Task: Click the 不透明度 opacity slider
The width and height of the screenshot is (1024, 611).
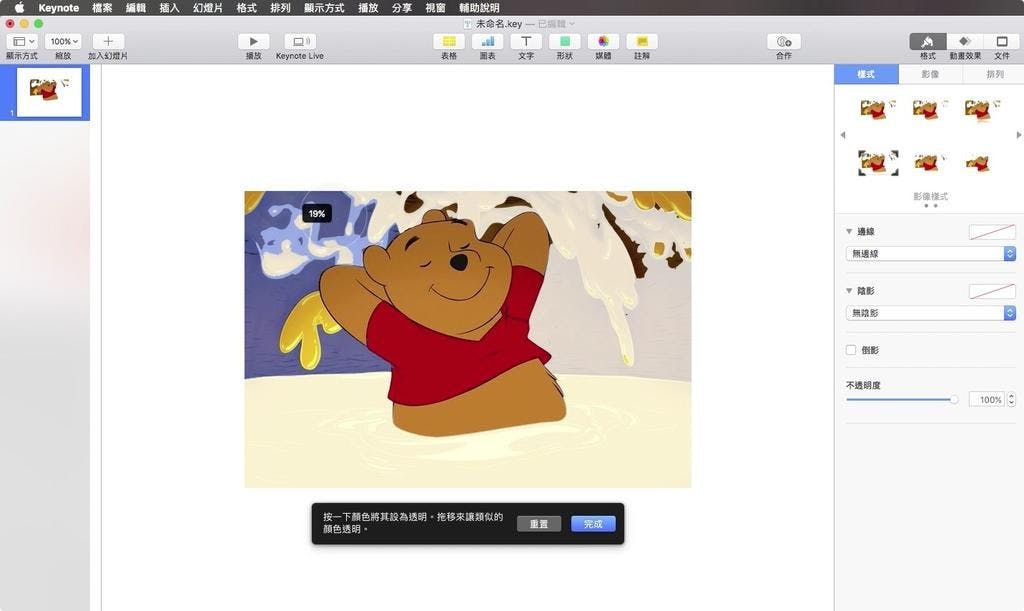Action: 902,400
